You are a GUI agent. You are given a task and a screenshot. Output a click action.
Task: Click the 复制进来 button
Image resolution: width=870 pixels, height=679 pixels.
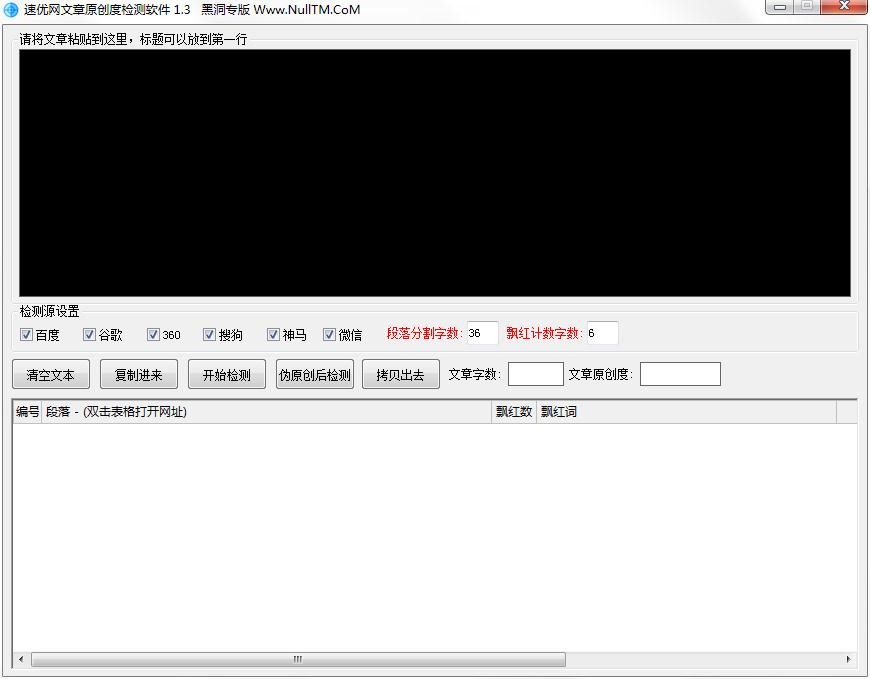point(139,374)
